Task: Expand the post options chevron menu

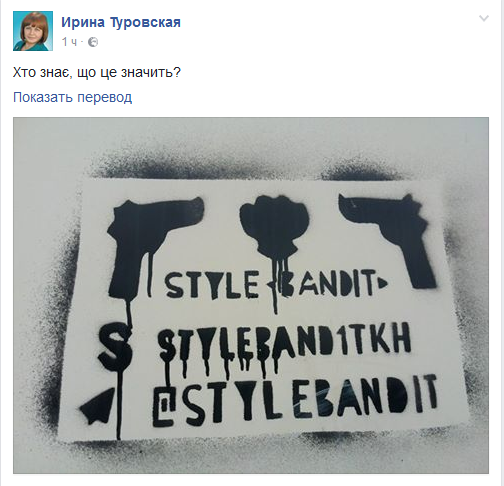Action: click(x=484, y=18)
